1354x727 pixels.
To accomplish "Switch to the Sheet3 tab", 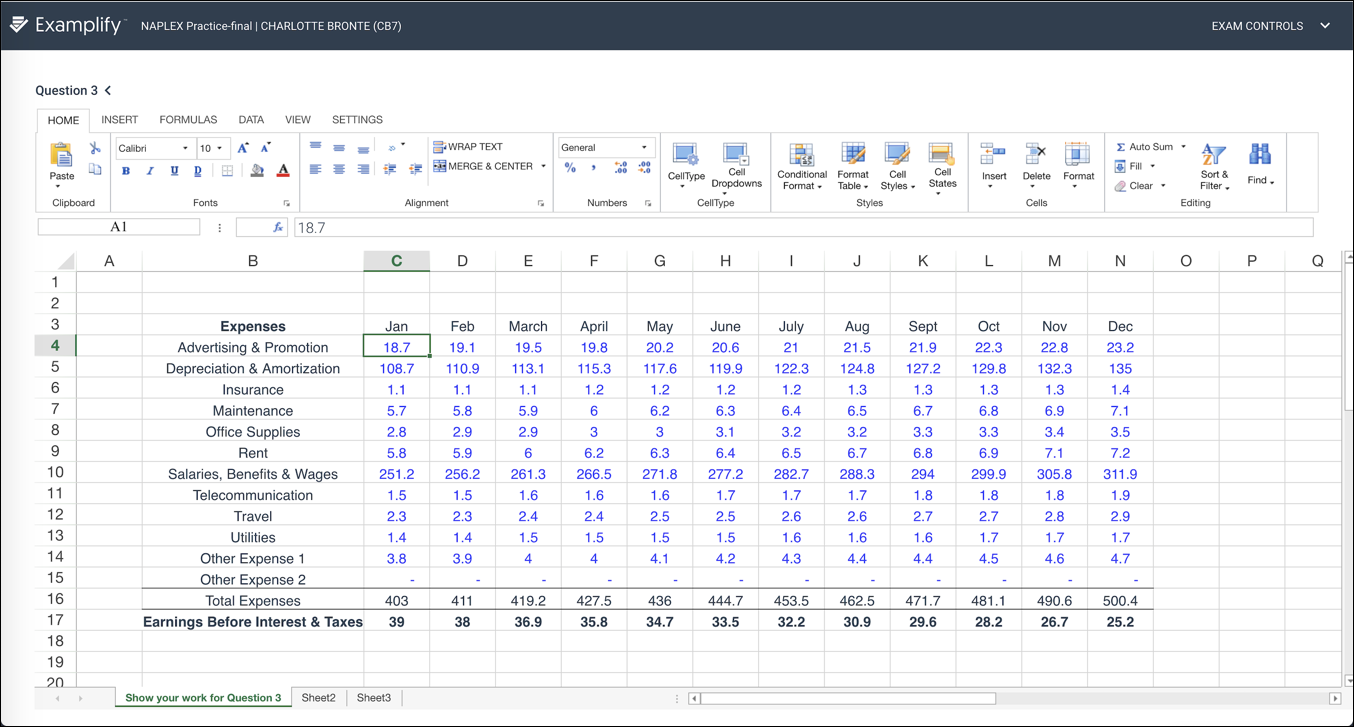I will (374, 698).
